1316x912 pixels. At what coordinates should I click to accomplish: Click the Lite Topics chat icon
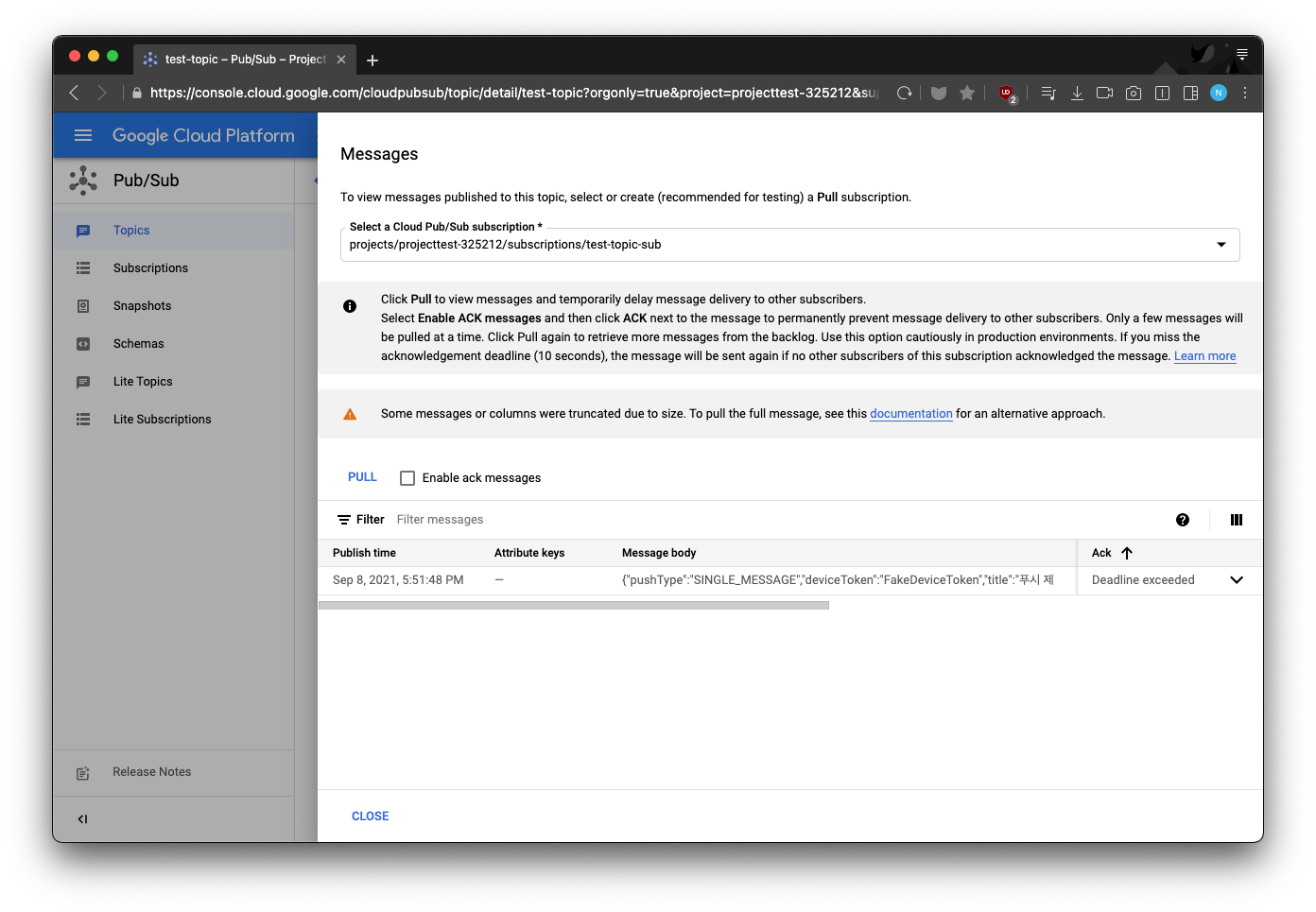pos(83,382)
